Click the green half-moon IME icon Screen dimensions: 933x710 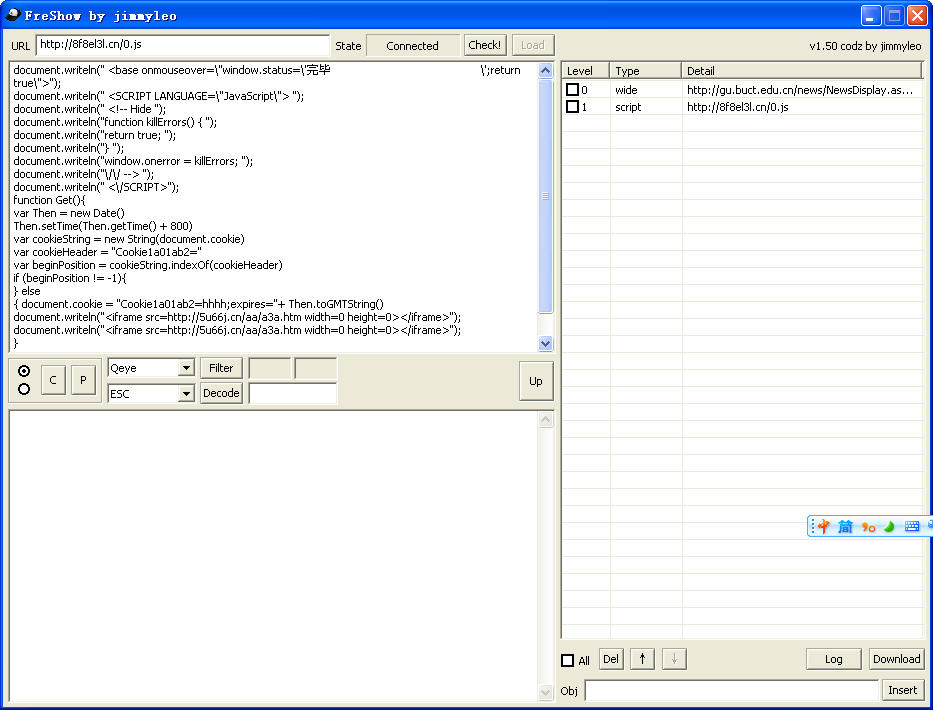click(x=890, y=526)
